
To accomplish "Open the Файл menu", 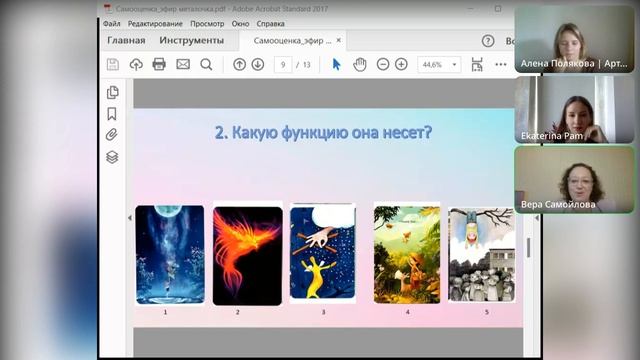I will point(111,24).
